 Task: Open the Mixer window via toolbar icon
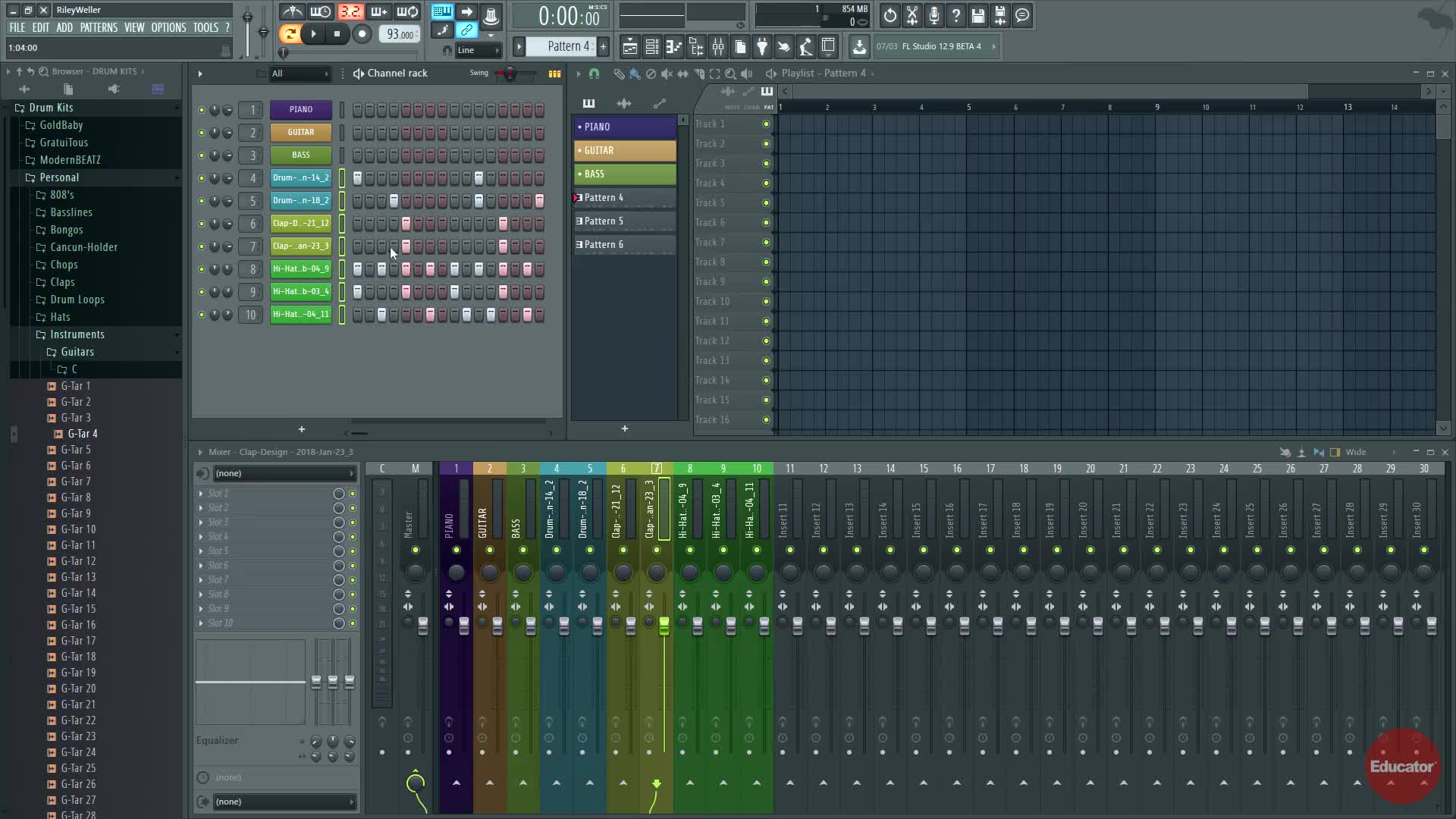[717, 47]
